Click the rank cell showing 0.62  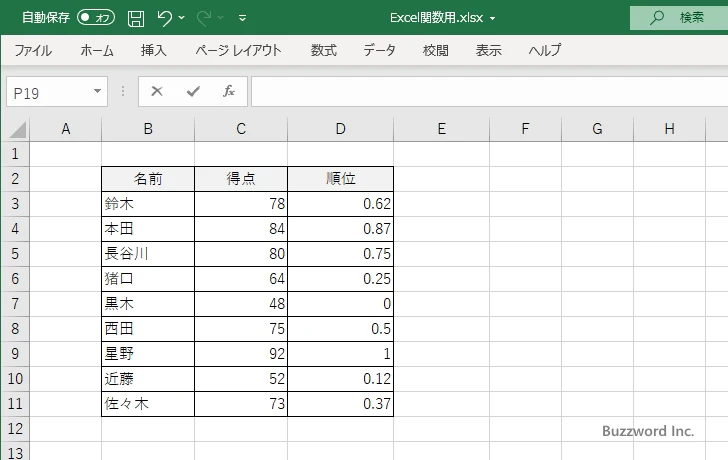tap(340, 204)
